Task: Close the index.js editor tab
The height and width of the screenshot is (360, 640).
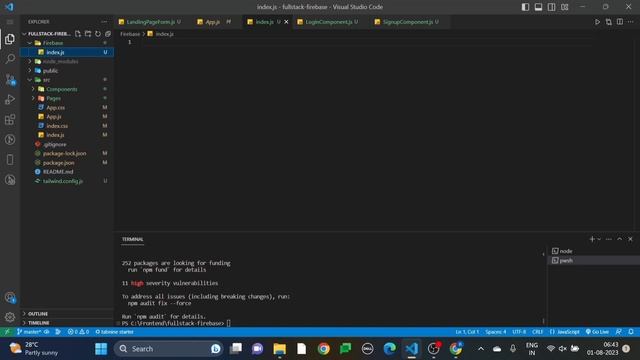Action: [286, 22]
